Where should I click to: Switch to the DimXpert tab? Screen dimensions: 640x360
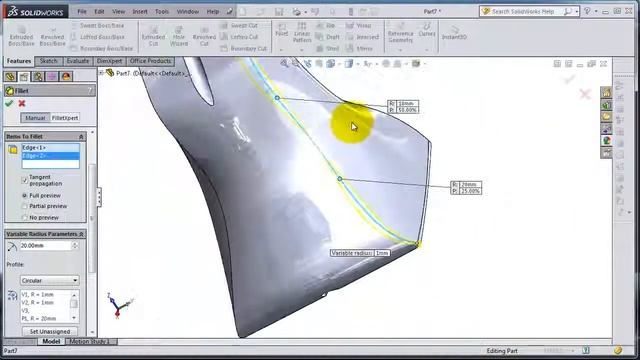(x=109, y=61)
